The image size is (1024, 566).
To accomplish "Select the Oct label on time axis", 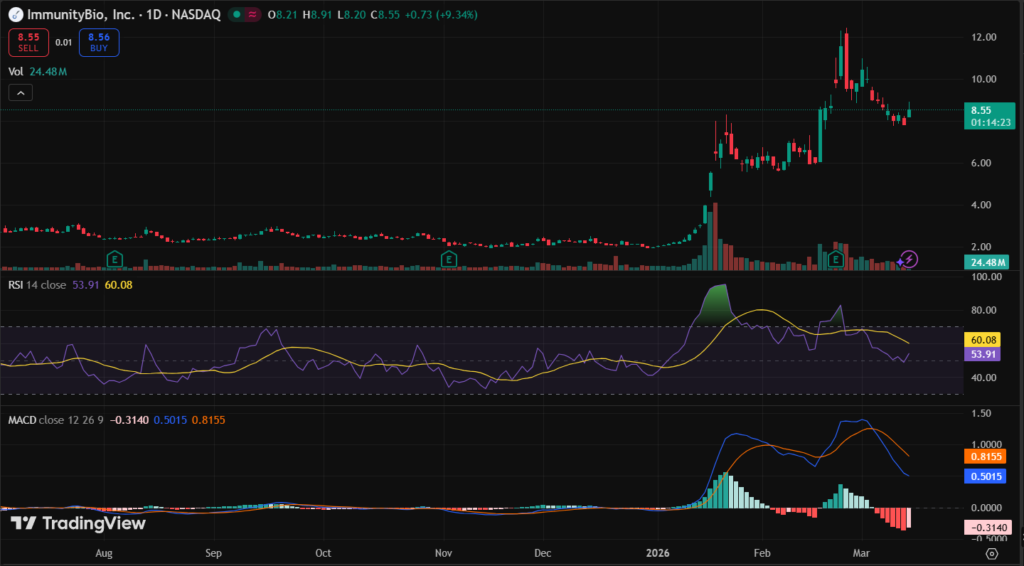I will click(323, 552).
